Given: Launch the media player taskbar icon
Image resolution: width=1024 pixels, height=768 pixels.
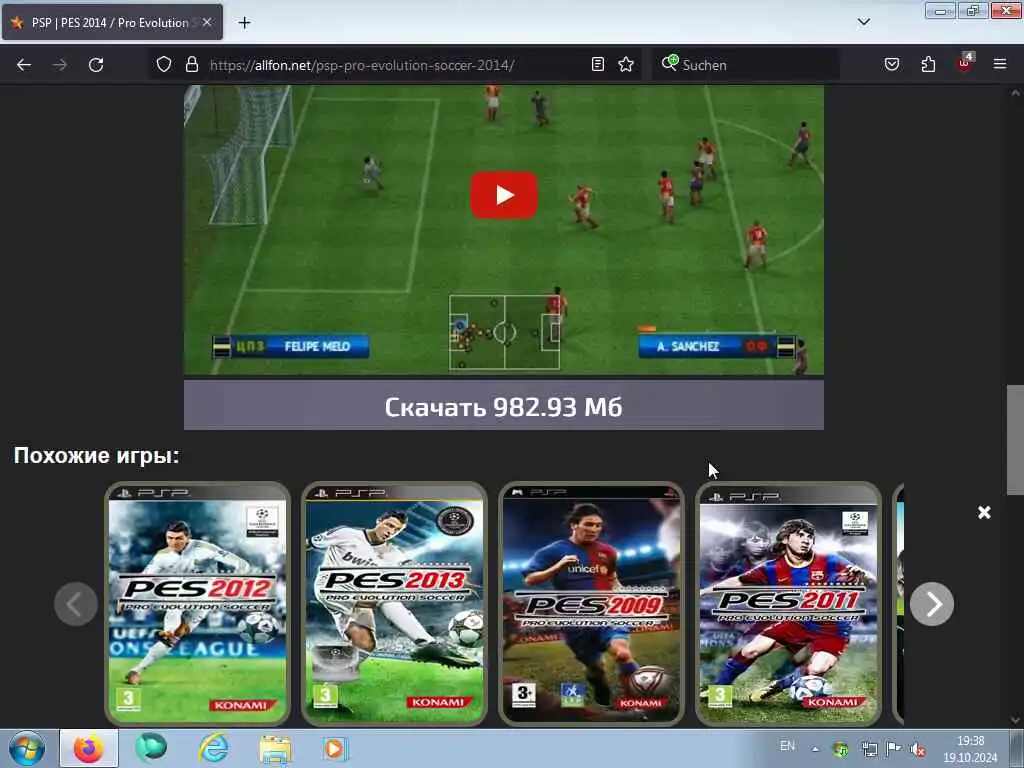Looking at the screenshot, I should 335,748.
